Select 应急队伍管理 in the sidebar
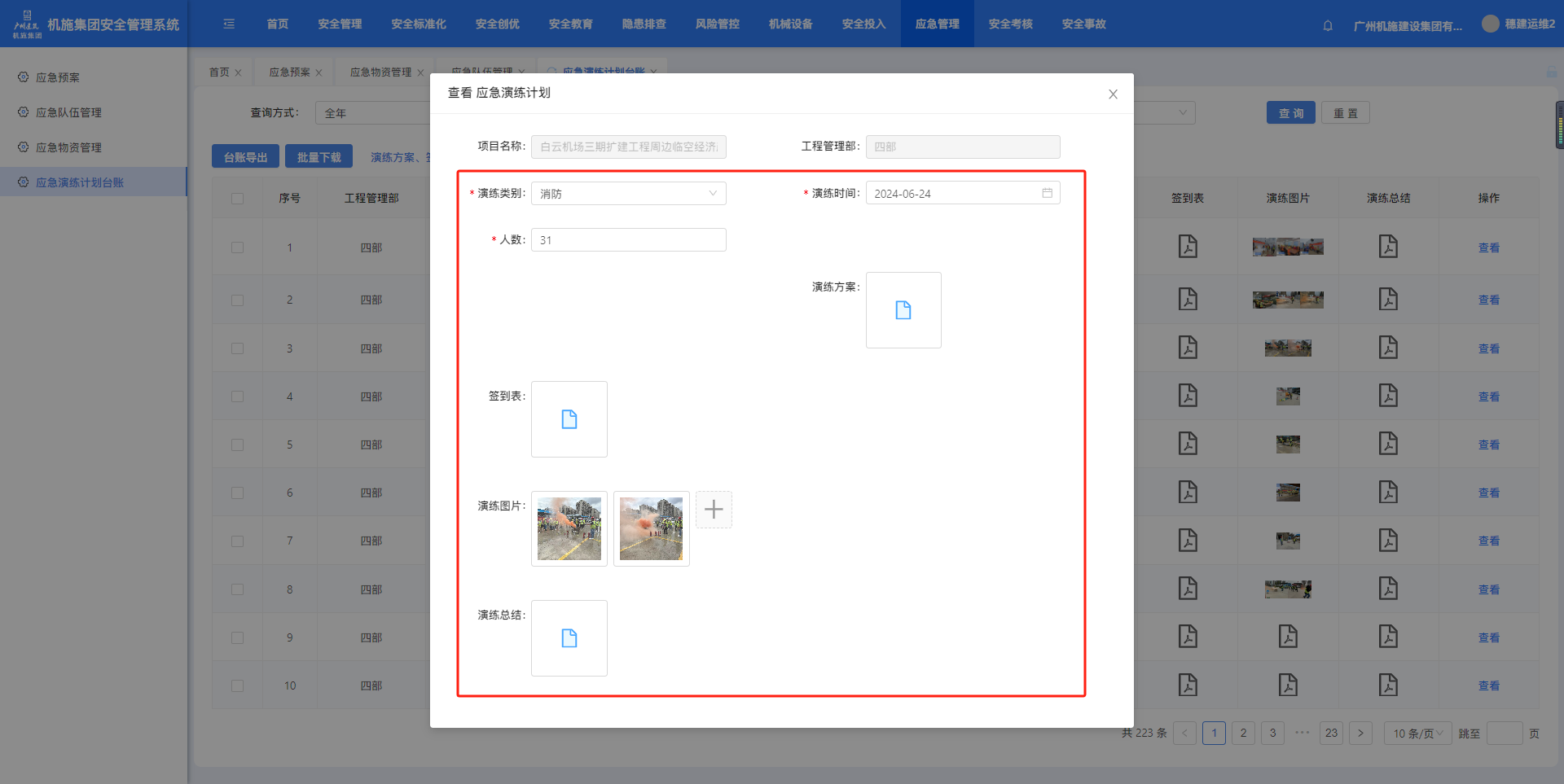The image size is (1564, 784). point(68,112)
